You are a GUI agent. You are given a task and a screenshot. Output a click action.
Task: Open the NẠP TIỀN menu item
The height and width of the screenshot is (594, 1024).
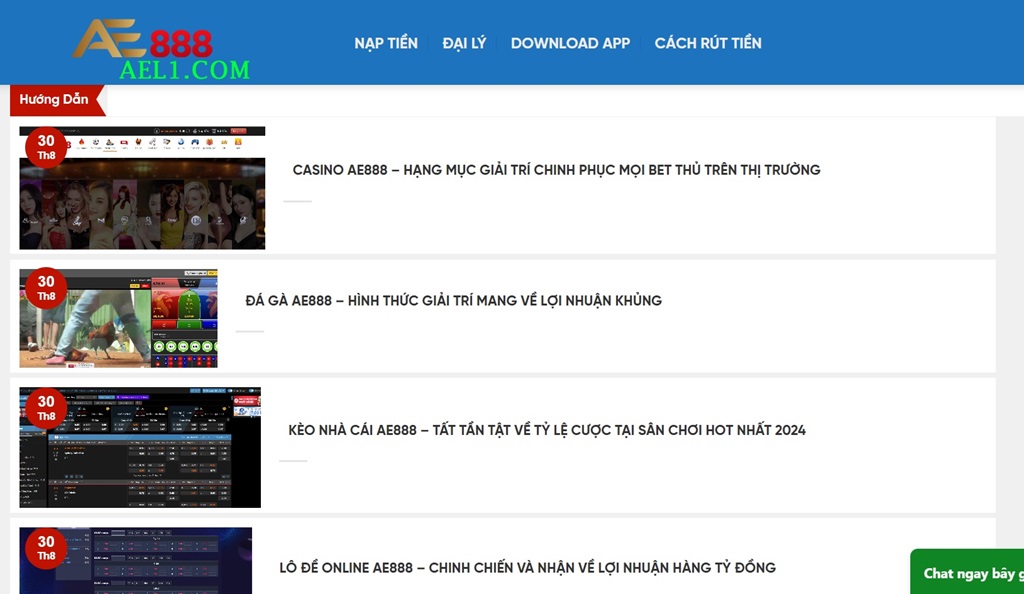386,43
